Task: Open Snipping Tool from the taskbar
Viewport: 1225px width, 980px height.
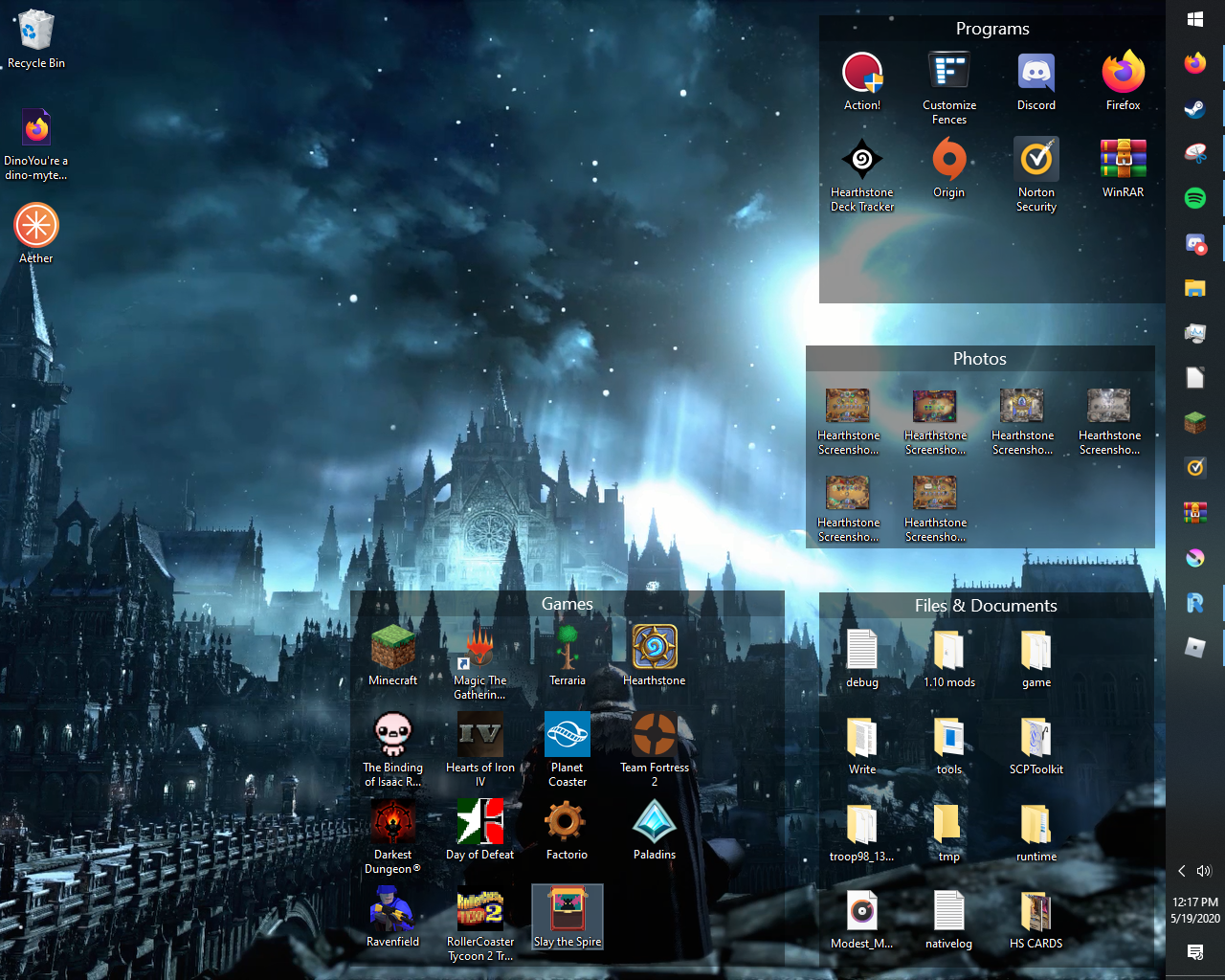Action: click(1195, 153)
